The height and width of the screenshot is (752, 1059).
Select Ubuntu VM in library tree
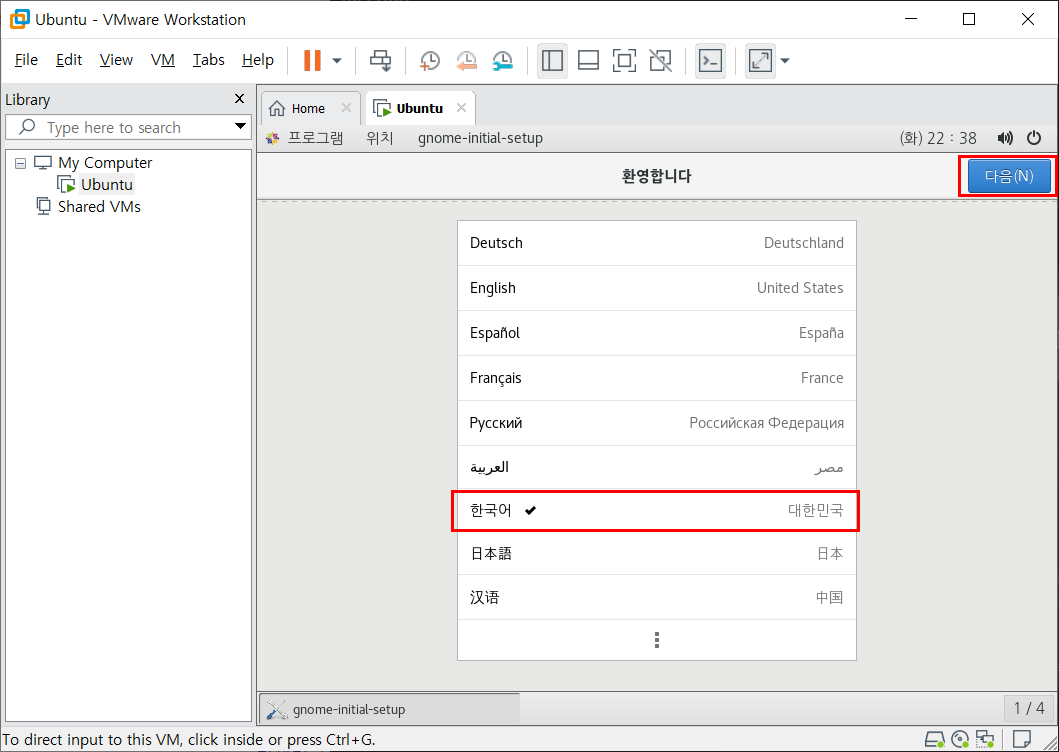107,184
